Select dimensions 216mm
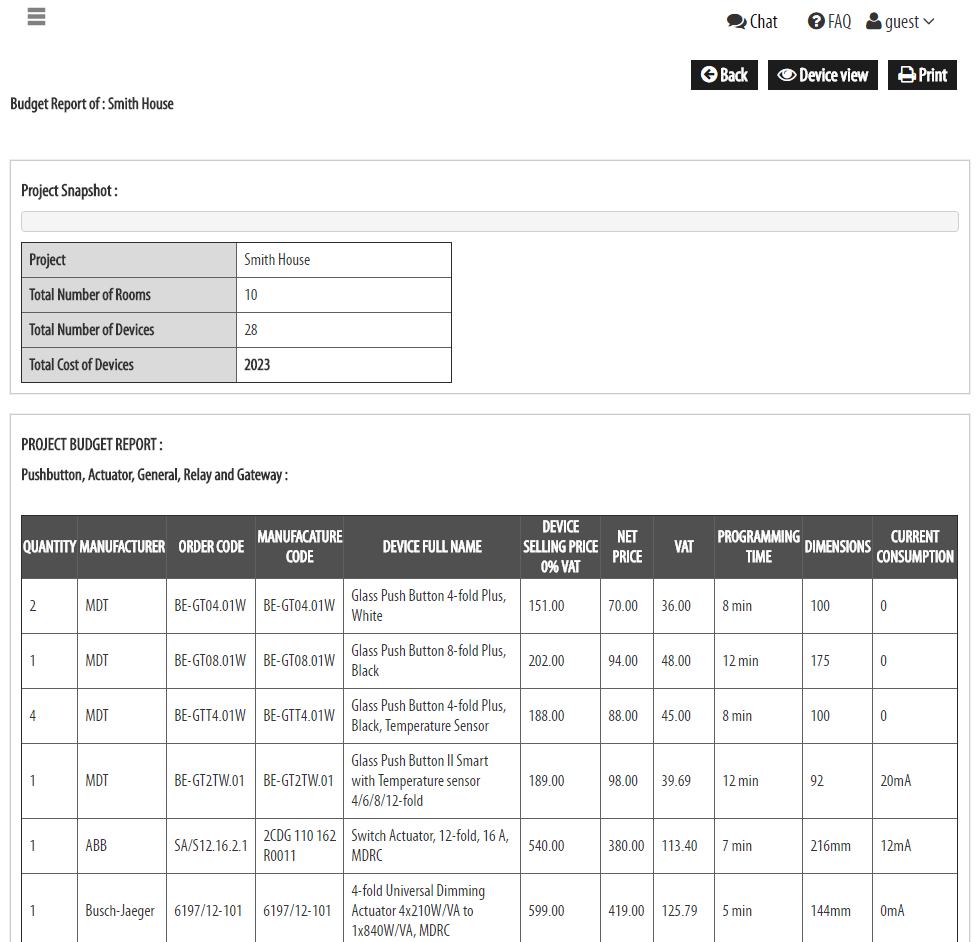This screenshot has width=977, height=942. tap(837, 846)
